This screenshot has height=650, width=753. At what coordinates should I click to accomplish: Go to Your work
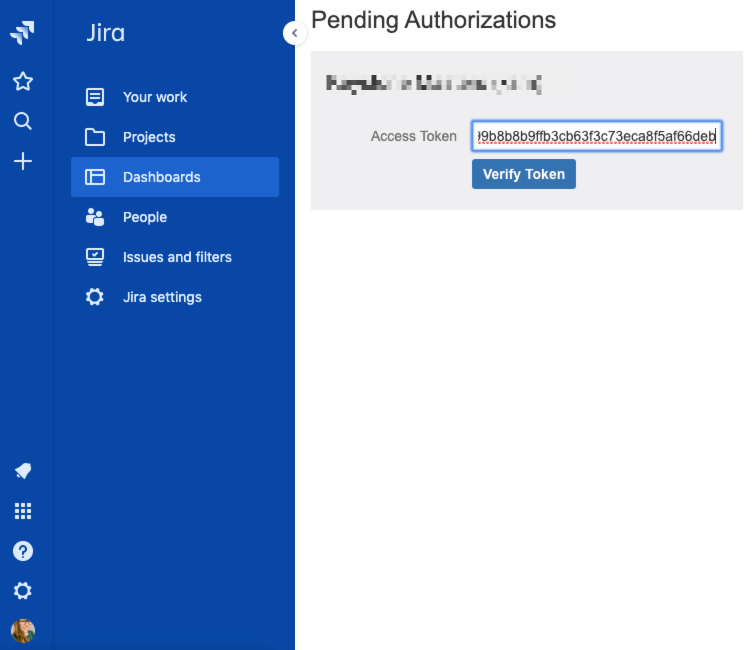[175, 97]
